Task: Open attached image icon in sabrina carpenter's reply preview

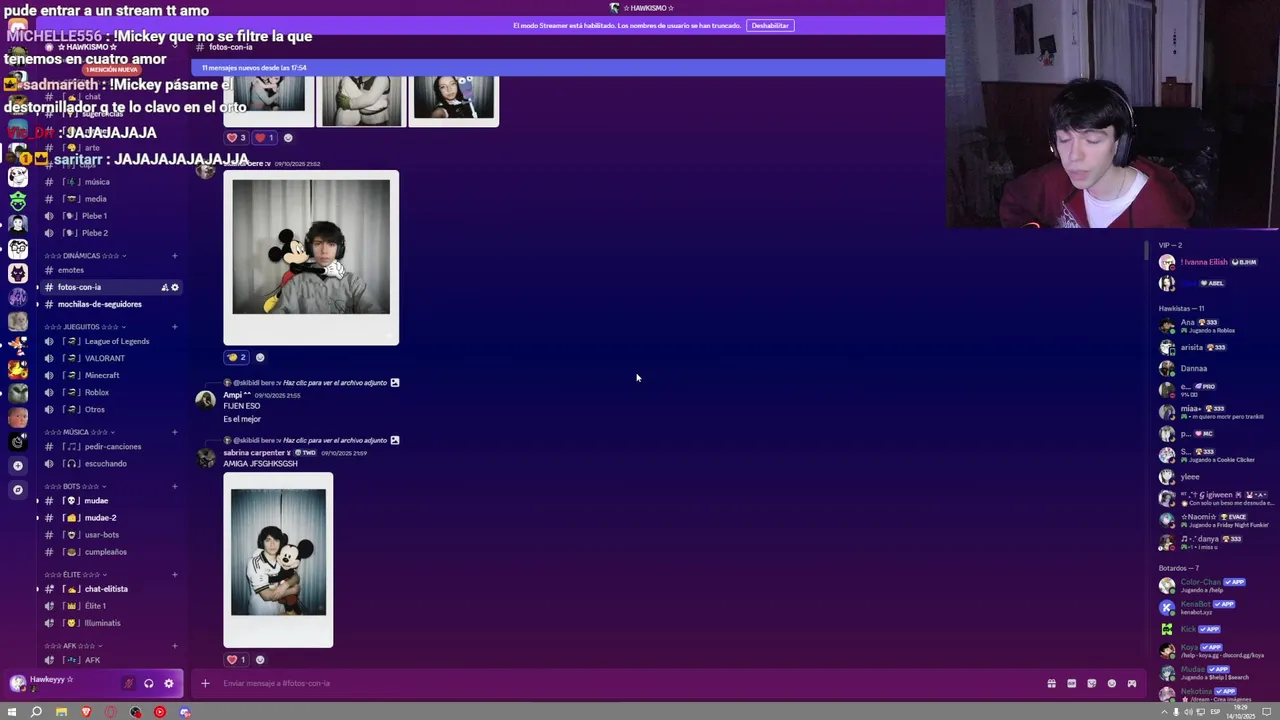Action: click(x=395, y=440)
